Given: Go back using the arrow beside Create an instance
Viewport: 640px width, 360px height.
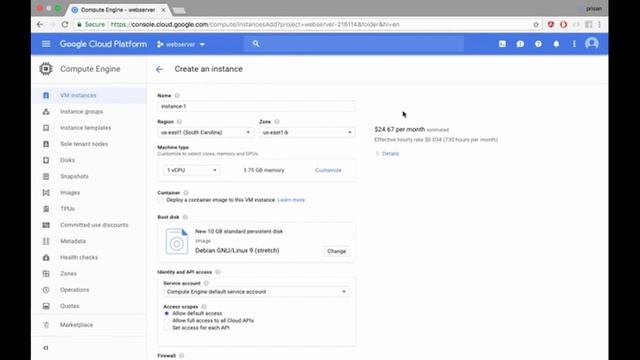Looking at the screenshot, I should (159, 69).
